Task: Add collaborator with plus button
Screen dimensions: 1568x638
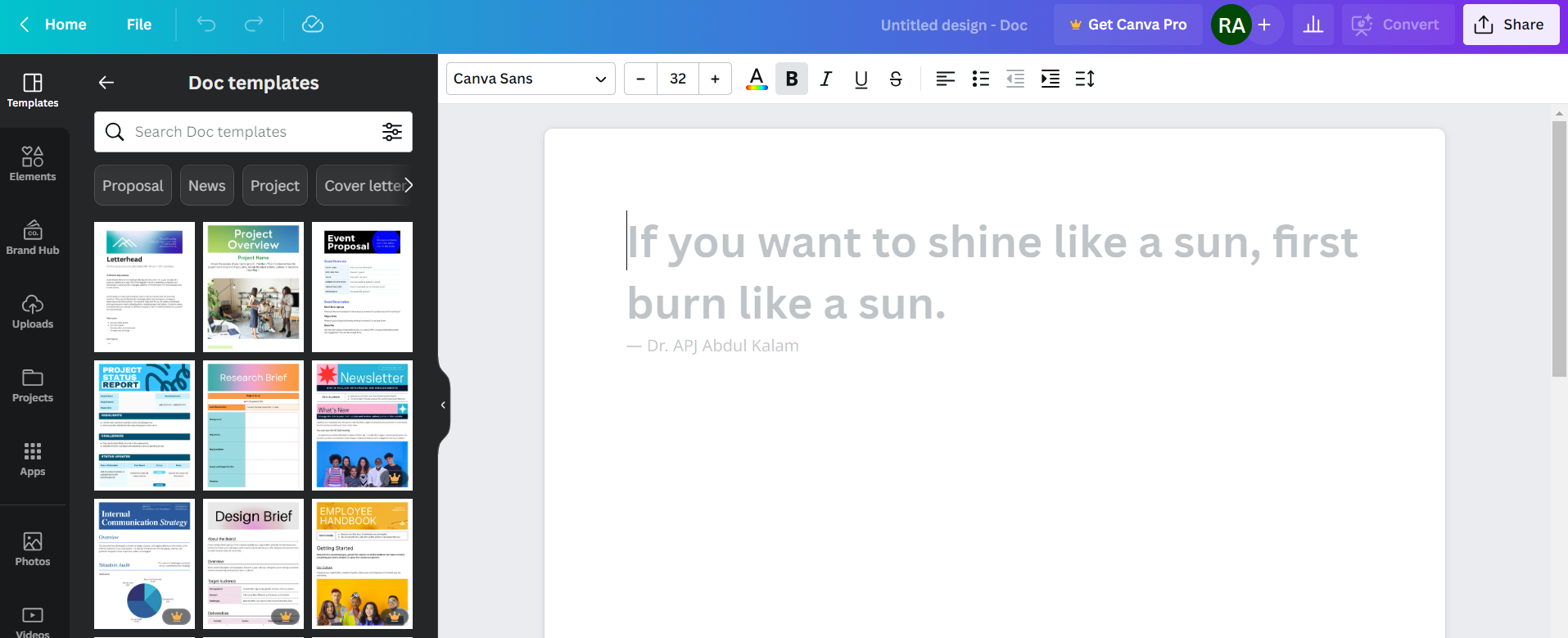Action: click(1264, 25)
